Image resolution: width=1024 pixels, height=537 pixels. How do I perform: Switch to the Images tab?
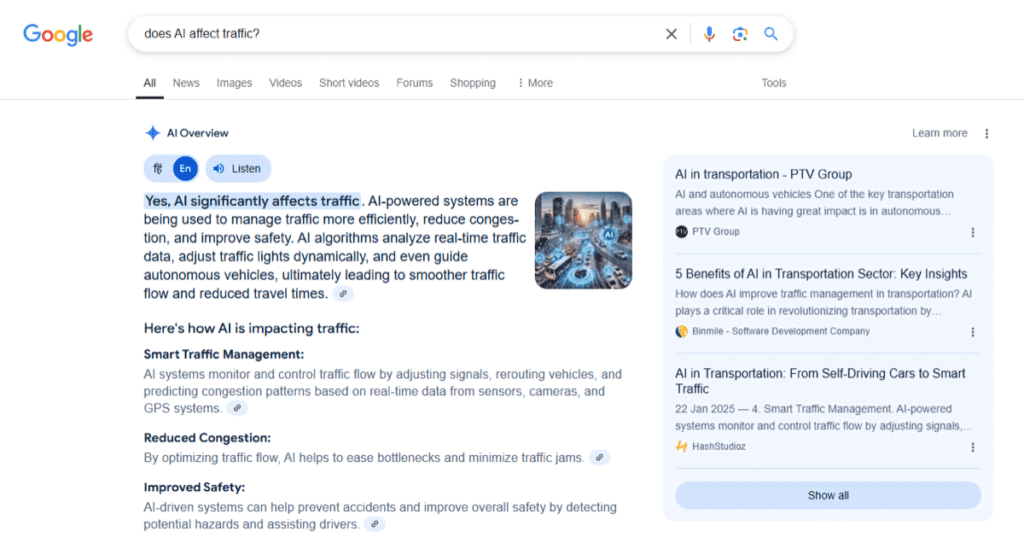(x=234, y=83)
